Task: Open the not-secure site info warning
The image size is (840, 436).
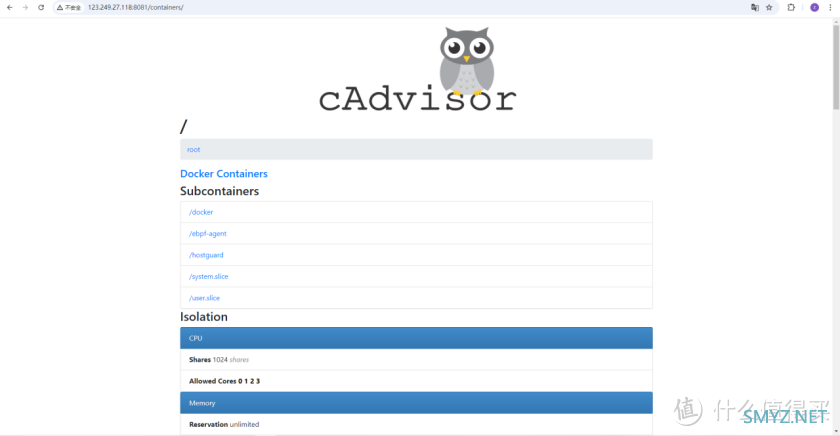Action: pyautogui.click(x=69, y=7)
